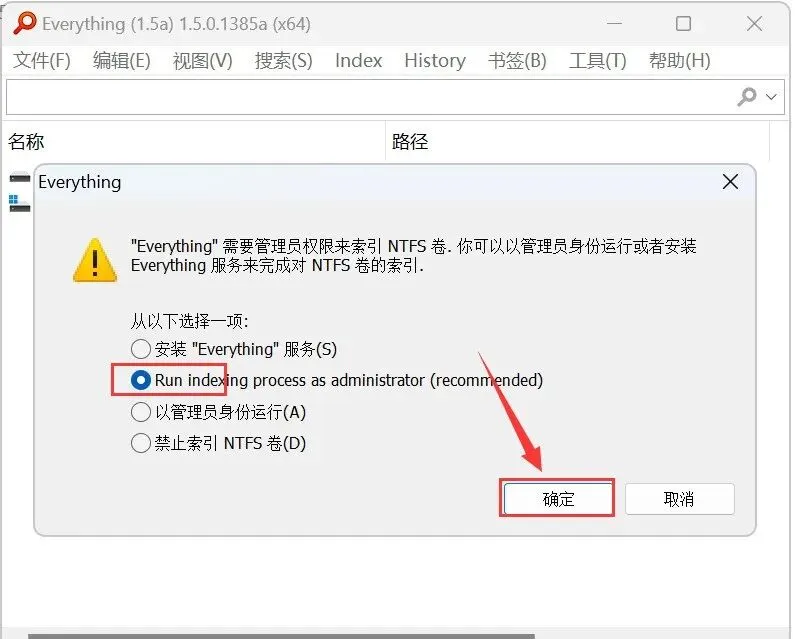The height and width of the screenshot is (639, 795).
Task: Select the disable NTFS volume indexing (D) radio
Action: point(140,443)
